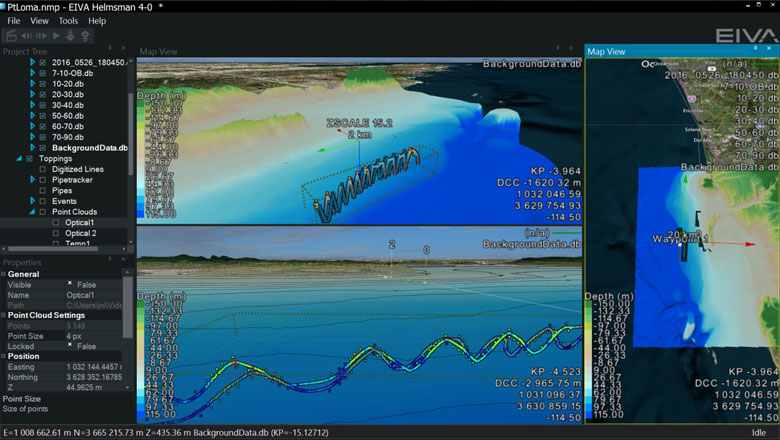Expand the BackgroundData.db tree node
The height and width of the screenshot is (440, 780).
[x=32, y=148]
